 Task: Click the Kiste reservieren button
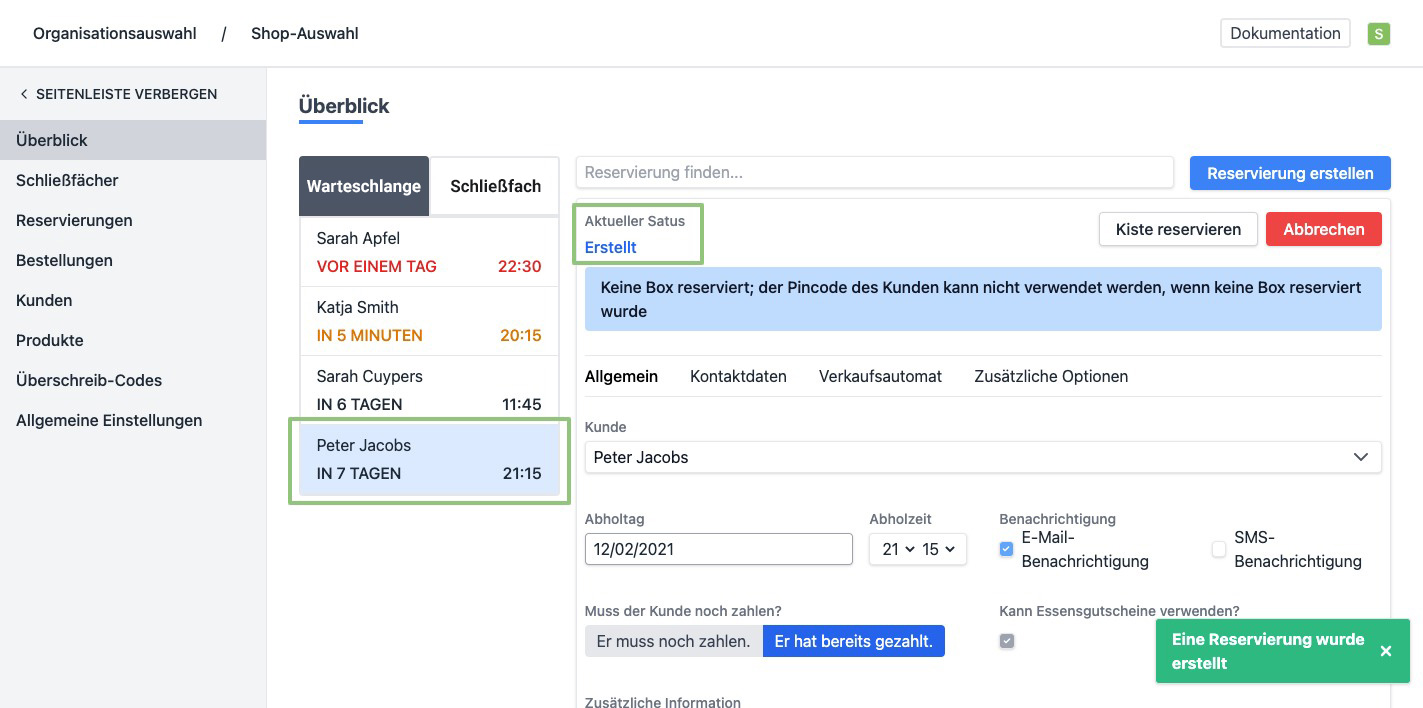(x=1178, y=229)
